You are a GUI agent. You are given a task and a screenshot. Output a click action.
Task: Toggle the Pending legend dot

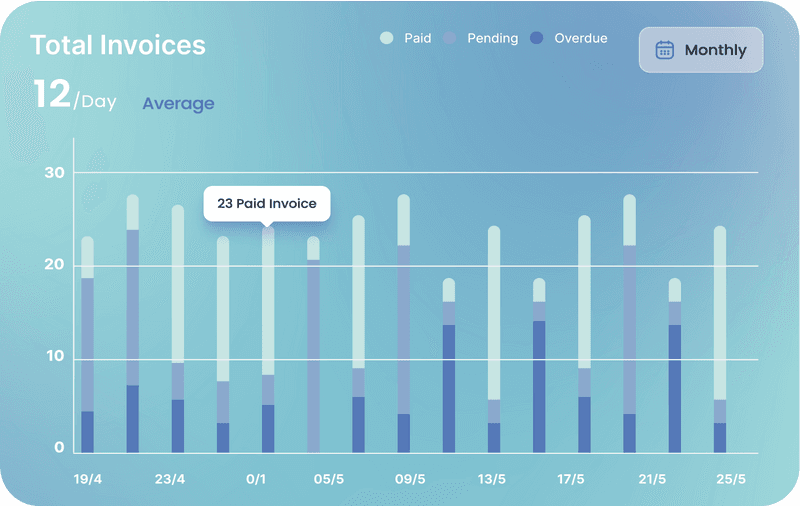[x=450, y=38]
